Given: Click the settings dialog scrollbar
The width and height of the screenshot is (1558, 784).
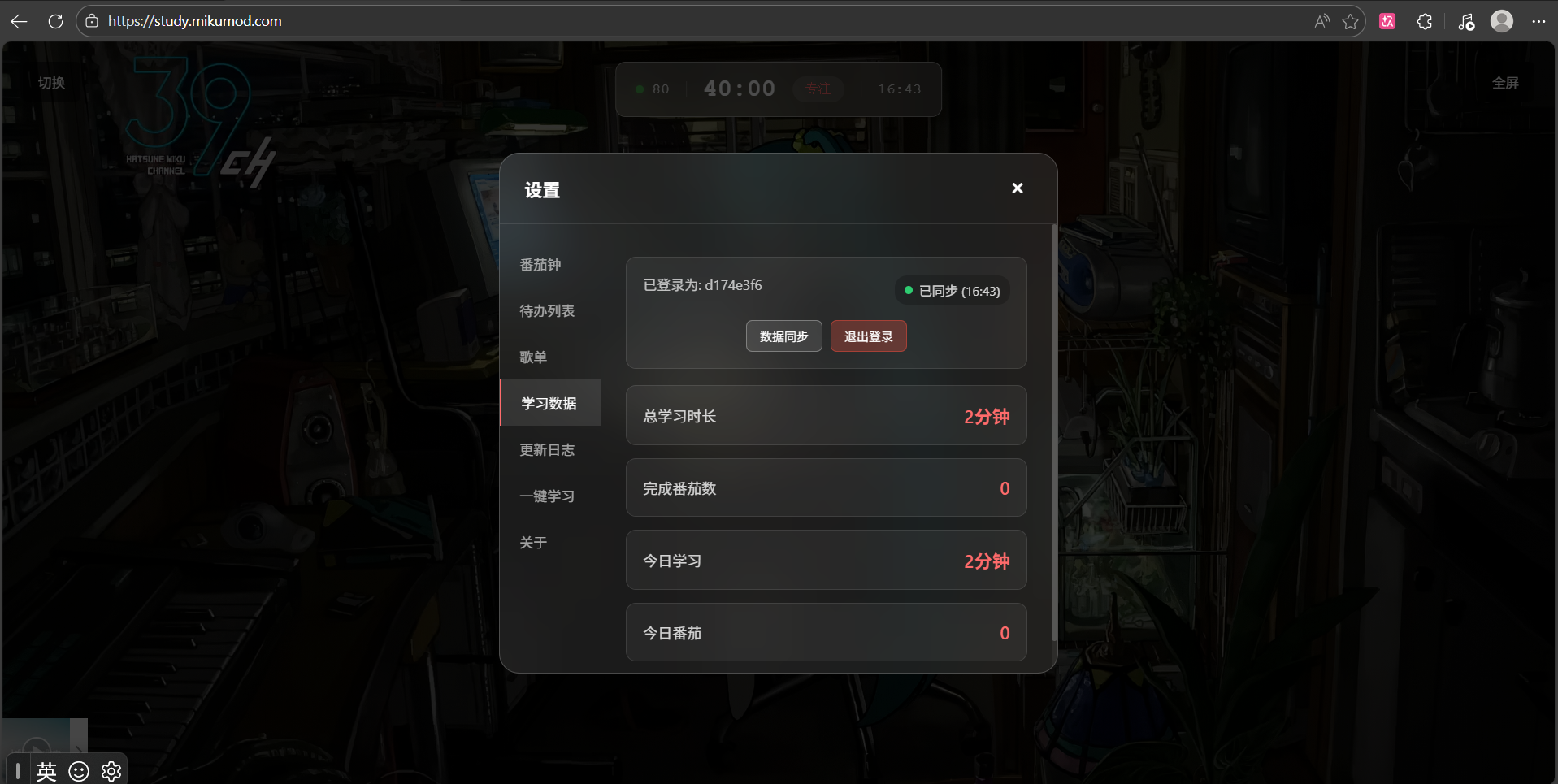Looking at the screenshot, I should click(x=1054, y=433).
